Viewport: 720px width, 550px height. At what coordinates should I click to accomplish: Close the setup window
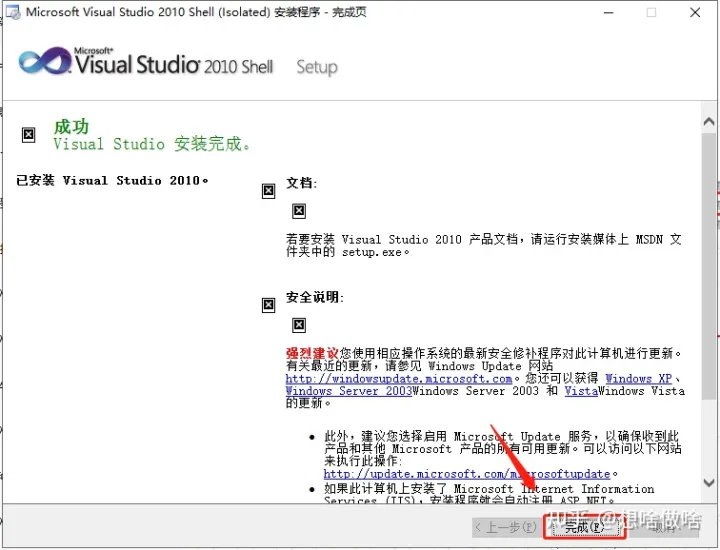[x=695, y=12]
